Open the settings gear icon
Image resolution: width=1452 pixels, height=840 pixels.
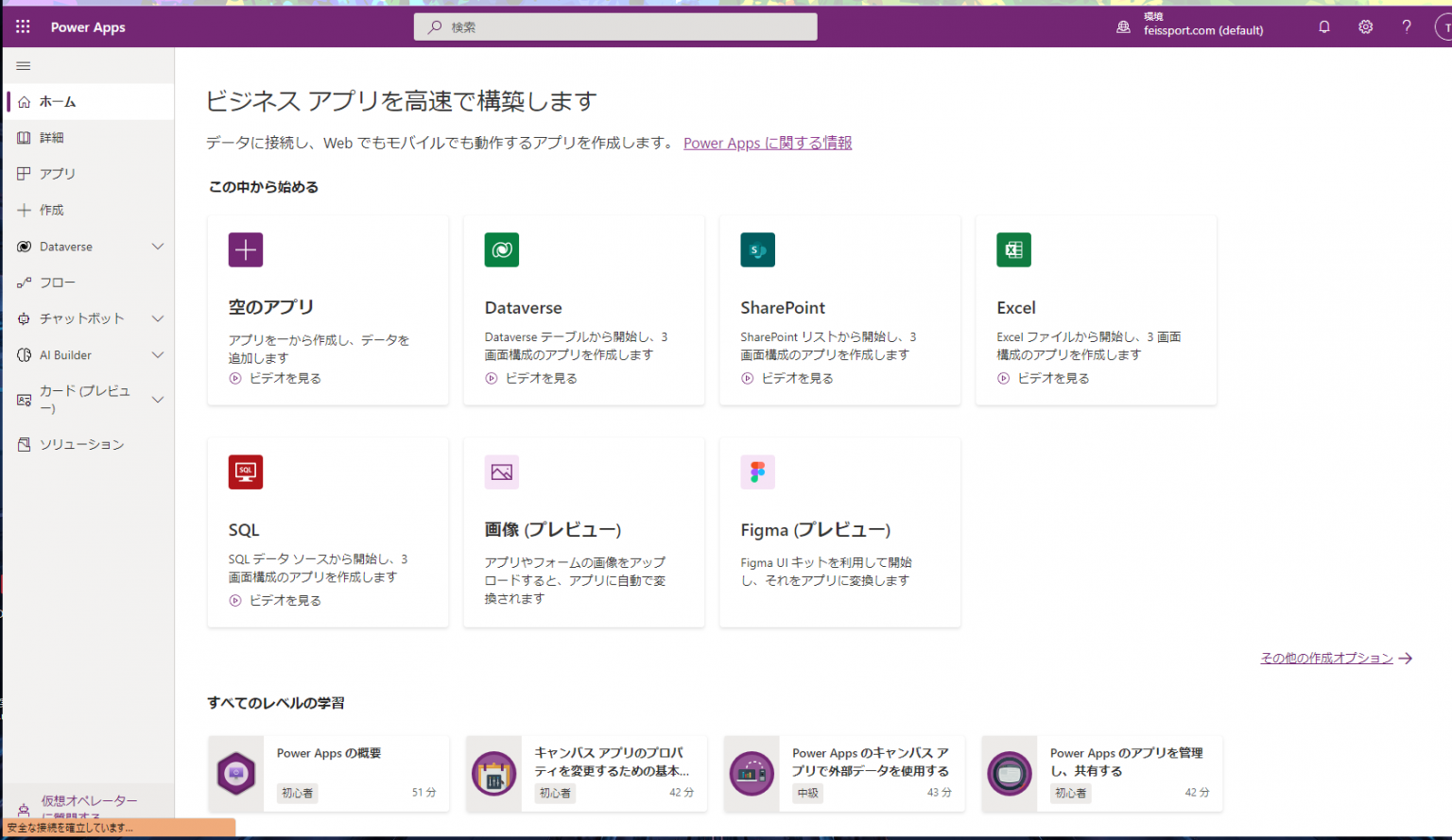[x=1366, y=27]
